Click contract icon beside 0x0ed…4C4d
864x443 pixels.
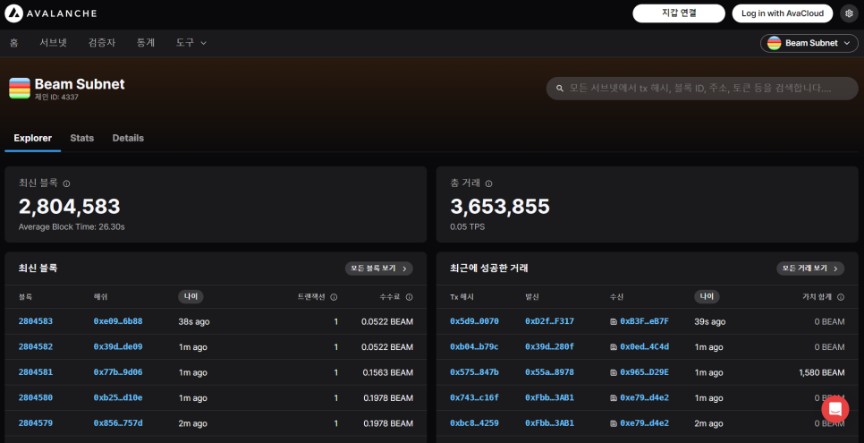point(613,347)
